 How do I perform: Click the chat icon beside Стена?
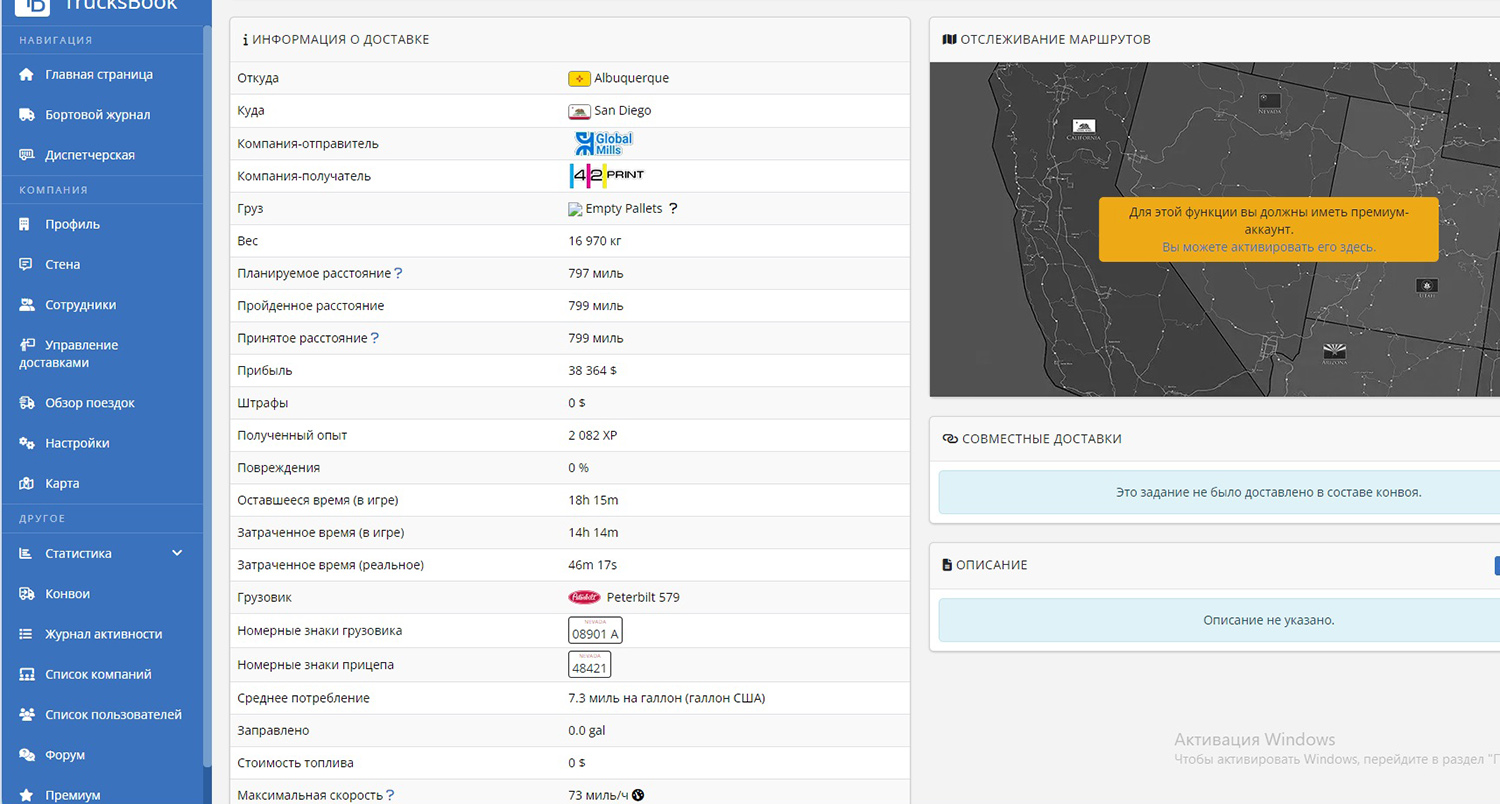pos(26,265)
